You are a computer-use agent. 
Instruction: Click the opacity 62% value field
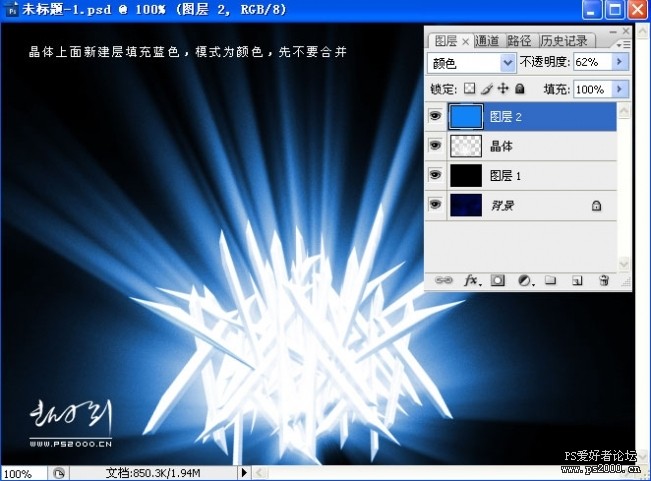pos(592,62)
